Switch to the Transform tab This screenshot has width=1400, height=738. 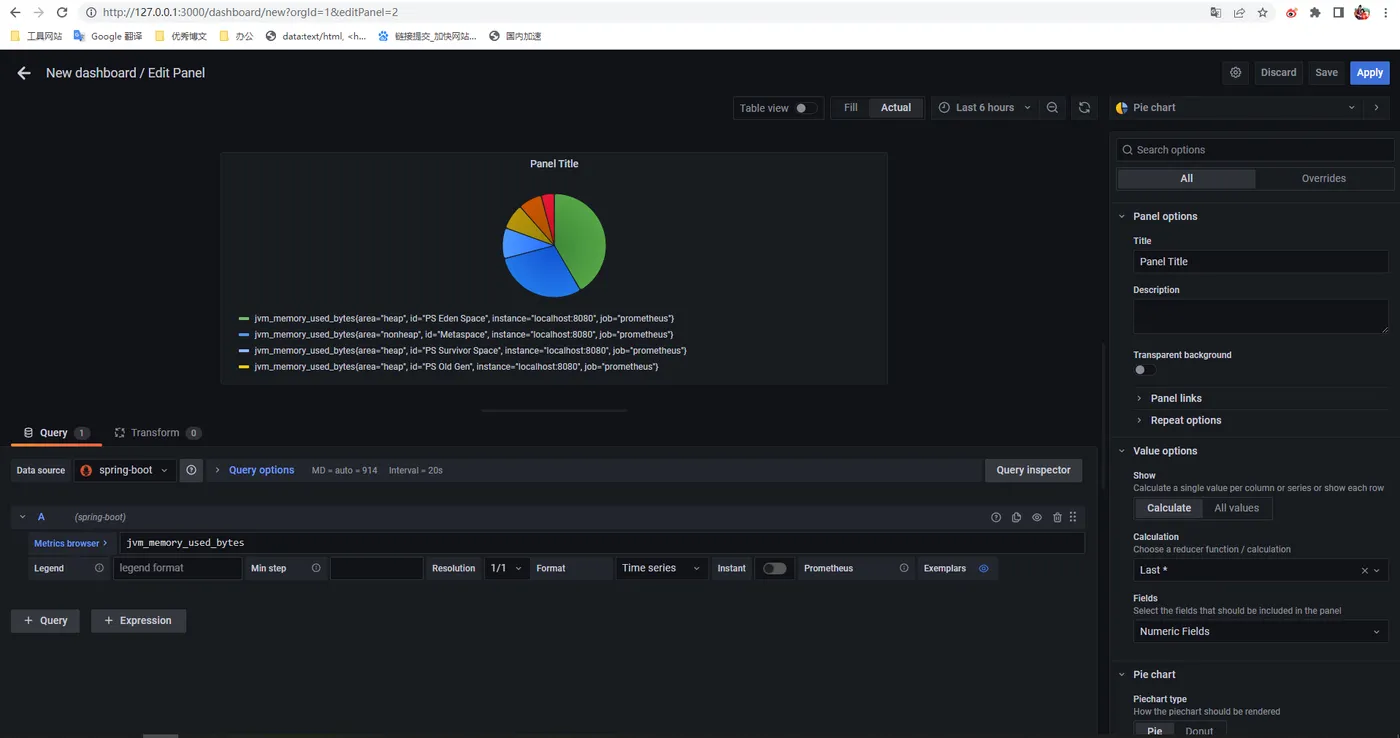[x=158, y=433]
